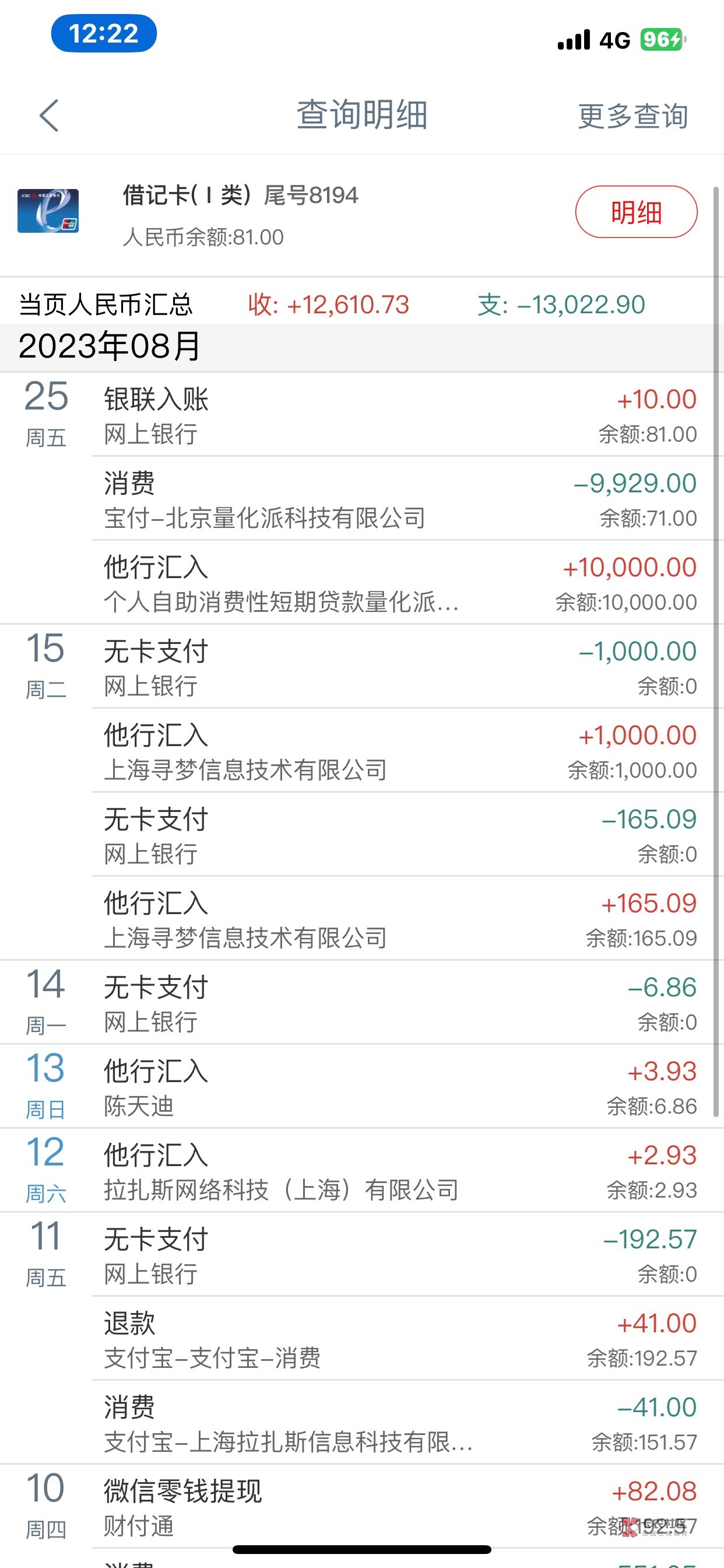Viewport: 724px width, 1568px height.
Task: Tap the battery indicator in status bar
Action: [663, 40]
